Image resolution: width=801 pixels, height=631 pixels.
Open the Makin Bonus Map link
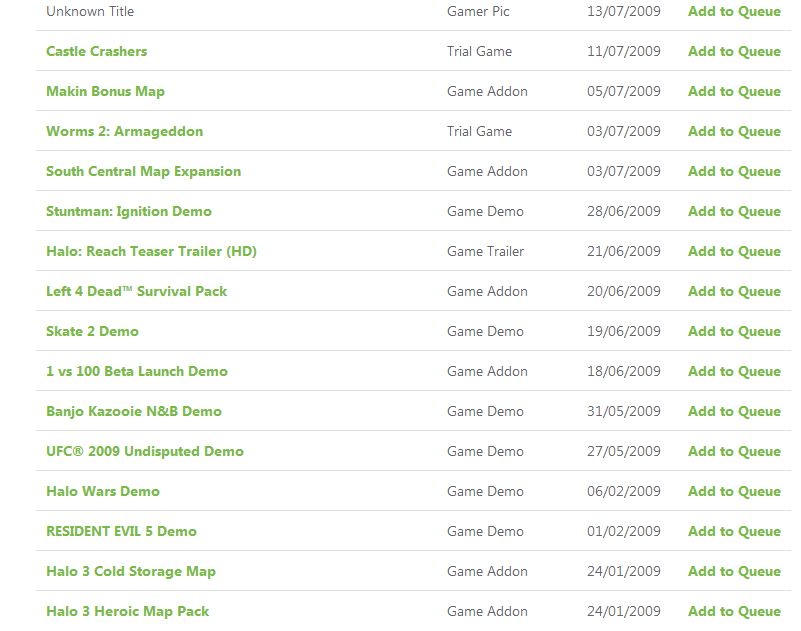(x=105, y=91)
